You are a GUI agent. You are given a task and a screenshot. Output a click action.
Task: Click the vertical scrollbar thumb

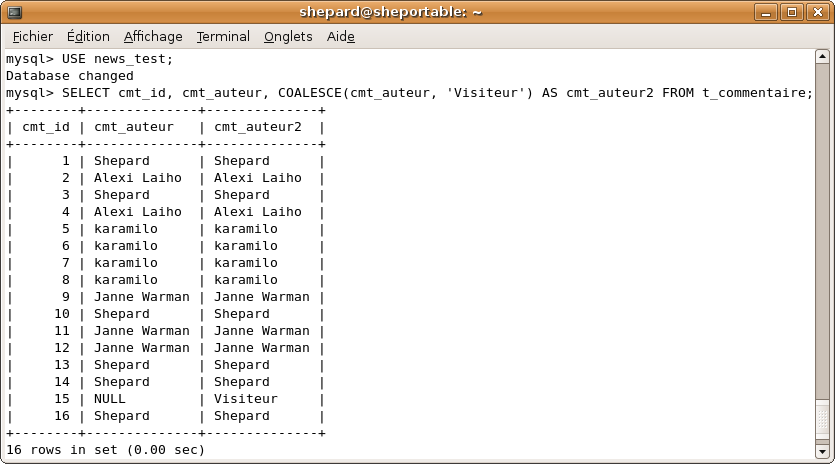823,422
